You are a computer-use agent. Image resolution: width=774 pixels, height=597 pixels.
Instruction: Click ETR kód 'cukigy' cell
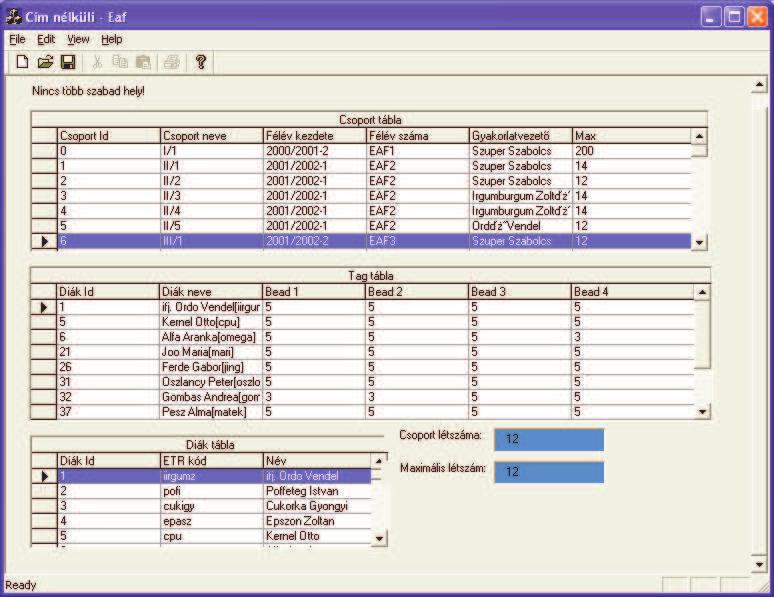click(211, 506)
